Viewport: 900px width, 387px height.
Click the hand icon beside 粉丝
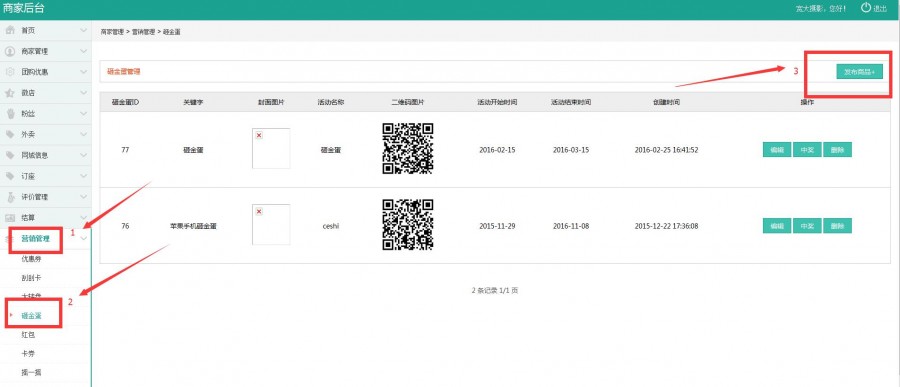pos(10,113)
